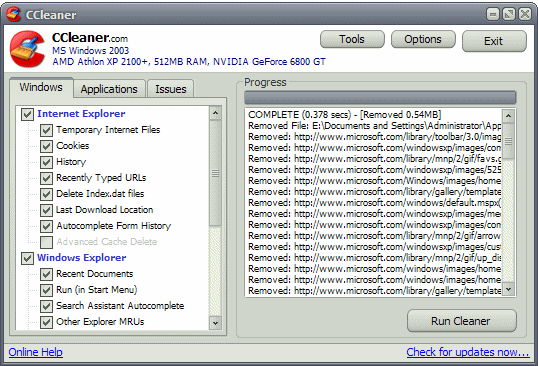
Task: Select the log line ending images/525
Action: click(x=374, y=170)
